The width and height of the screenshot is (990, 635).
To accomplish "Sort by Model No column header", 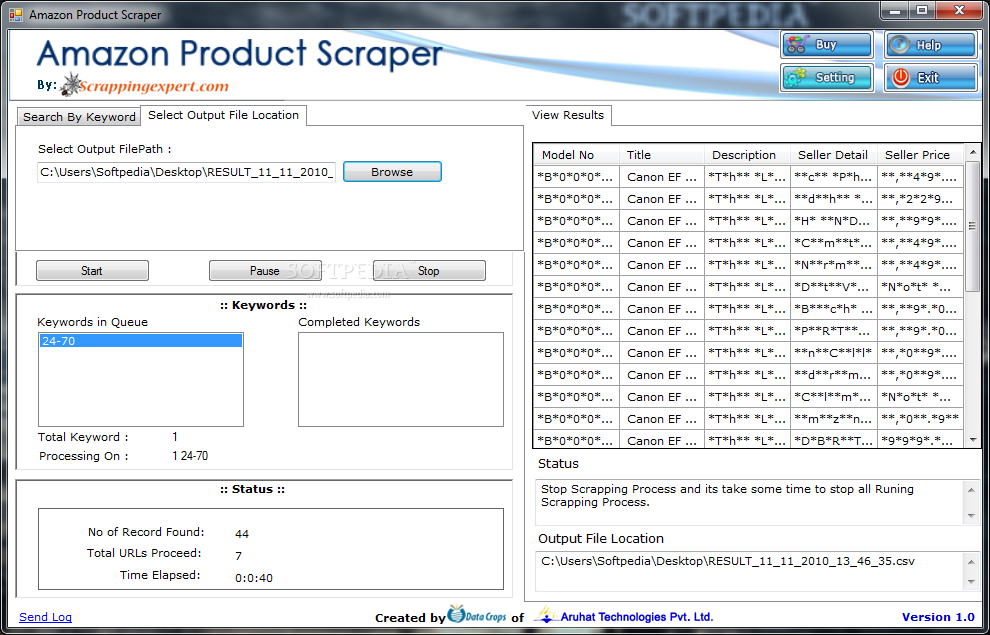I will click(x=576, y=155).
